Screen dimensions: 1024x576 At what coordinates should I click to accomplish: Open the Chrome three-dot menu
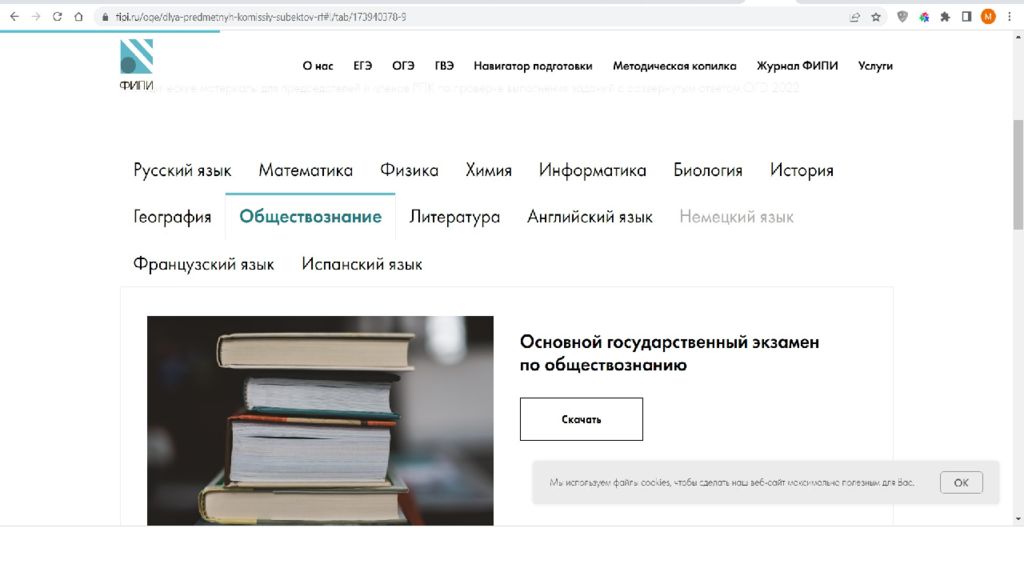1010,17
